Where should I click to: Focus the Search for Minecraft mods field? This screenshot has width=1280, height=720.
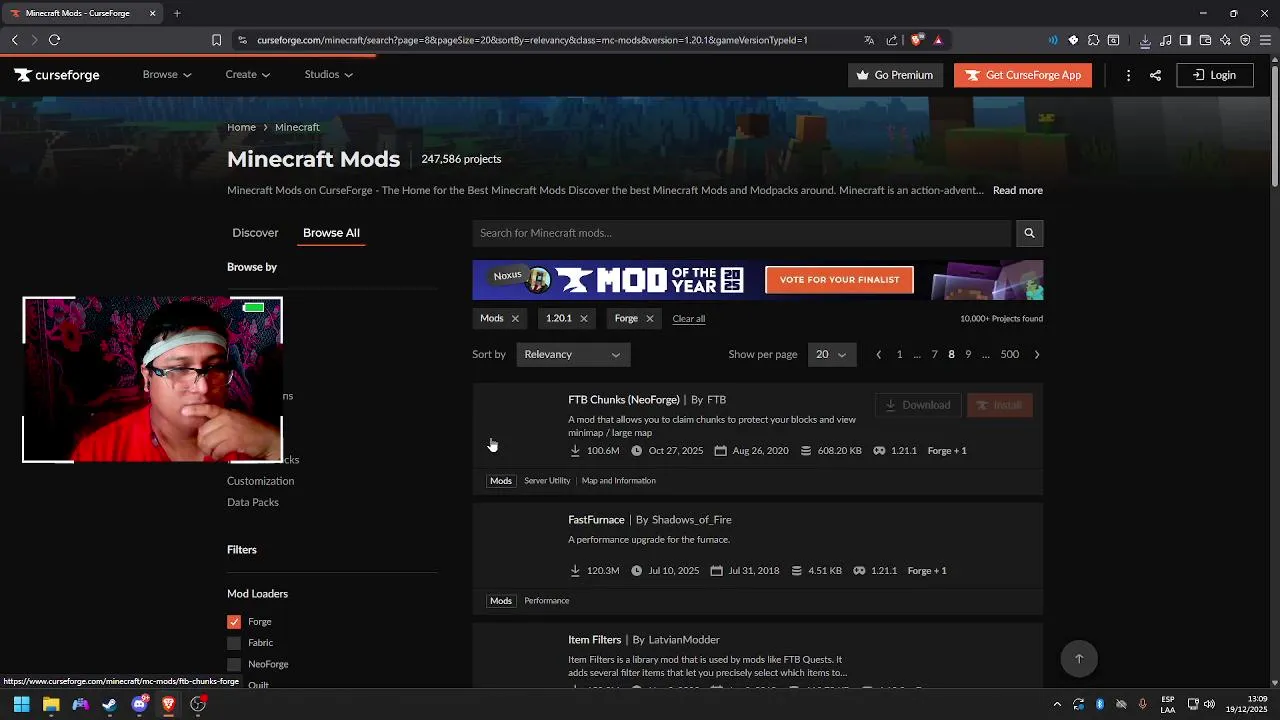point(742,233)
